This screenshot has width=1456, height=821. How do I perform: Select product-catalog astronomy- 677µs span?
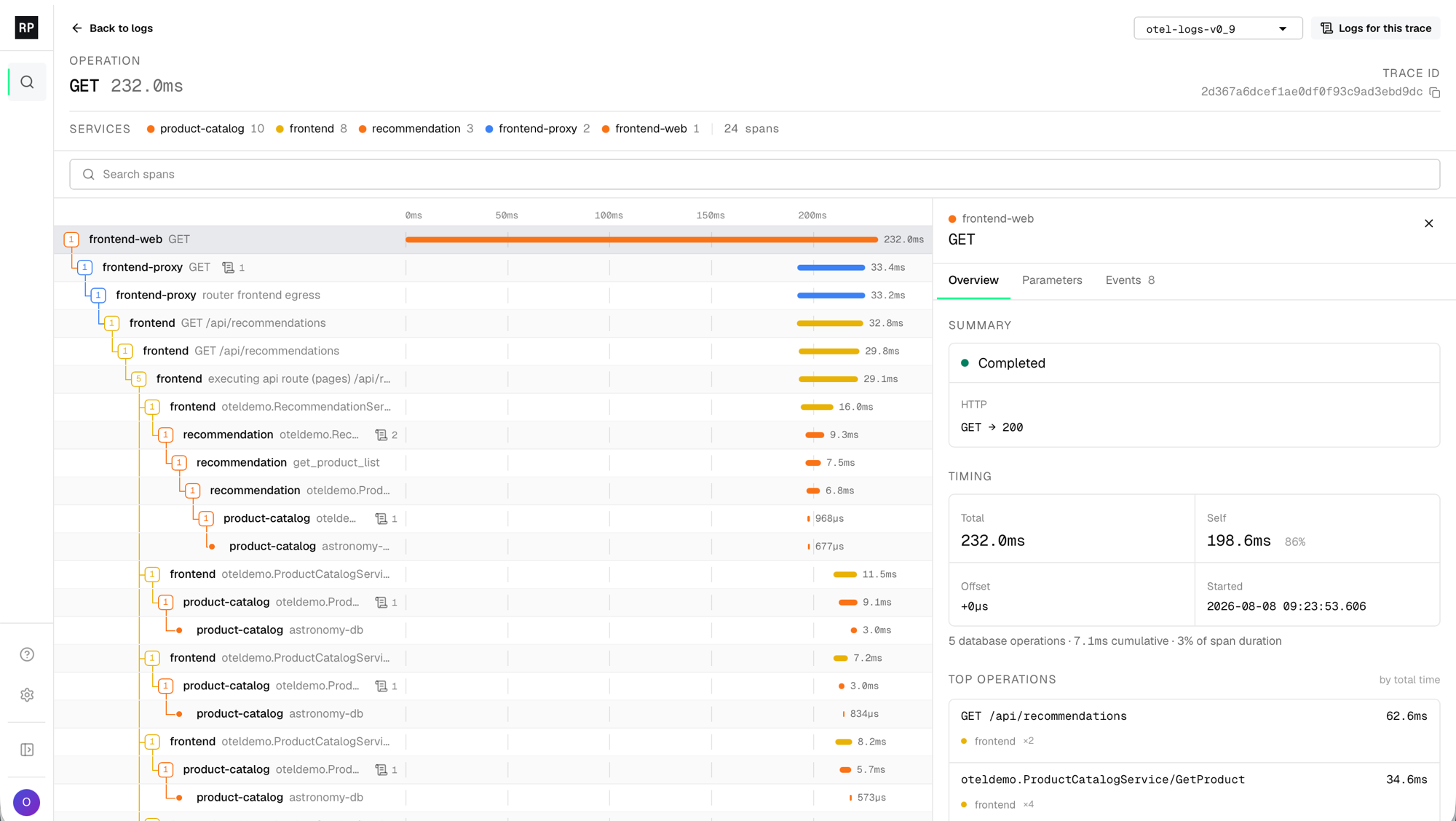[x=493, y=547]
